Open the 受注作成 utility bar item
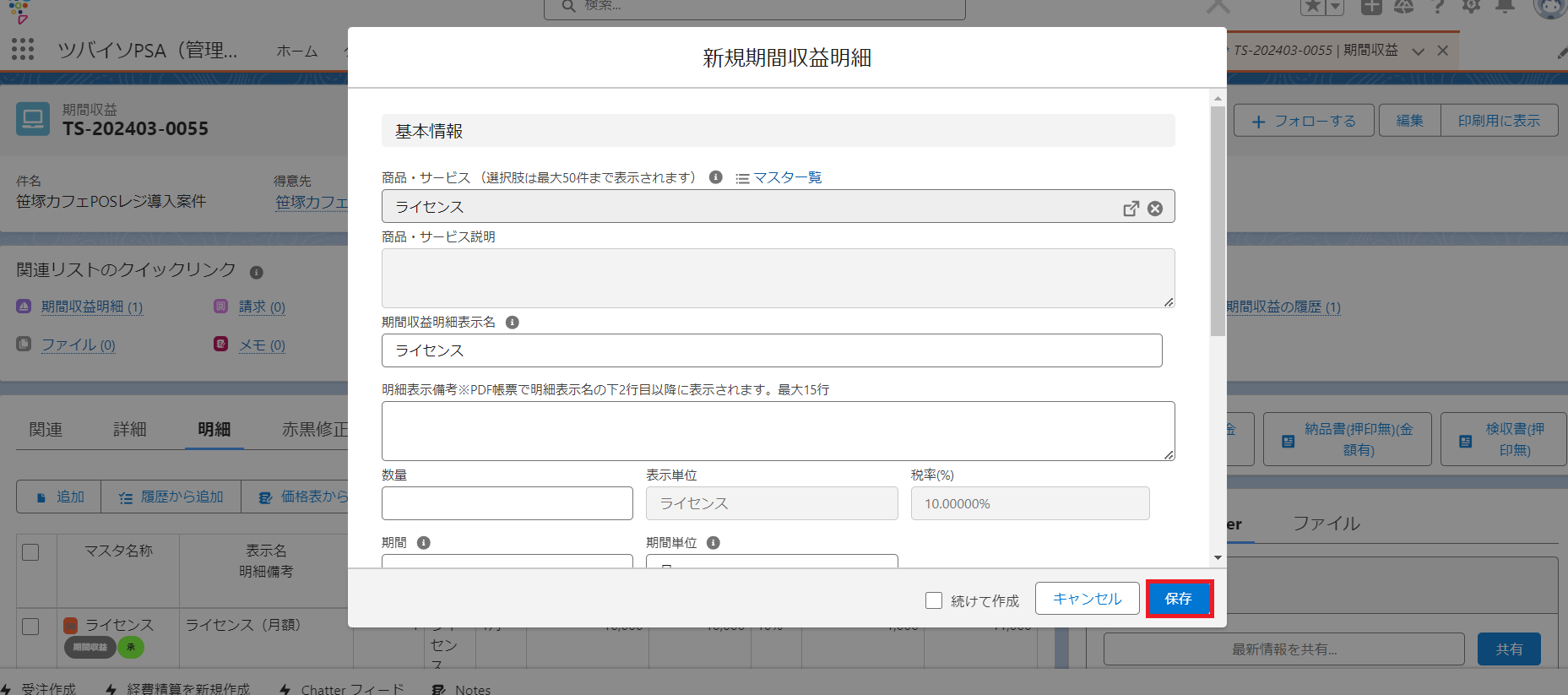The height and width of the screenshot is (695, 1568). 39,688
